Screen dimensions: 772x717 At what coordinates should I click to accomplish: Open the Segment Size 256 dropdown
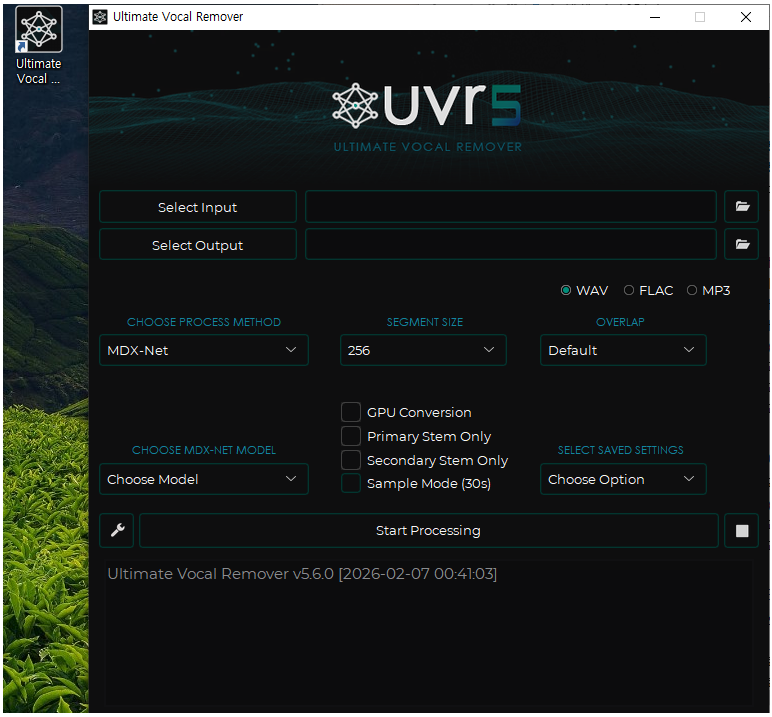pyautogui.click(x=423, y=350)
